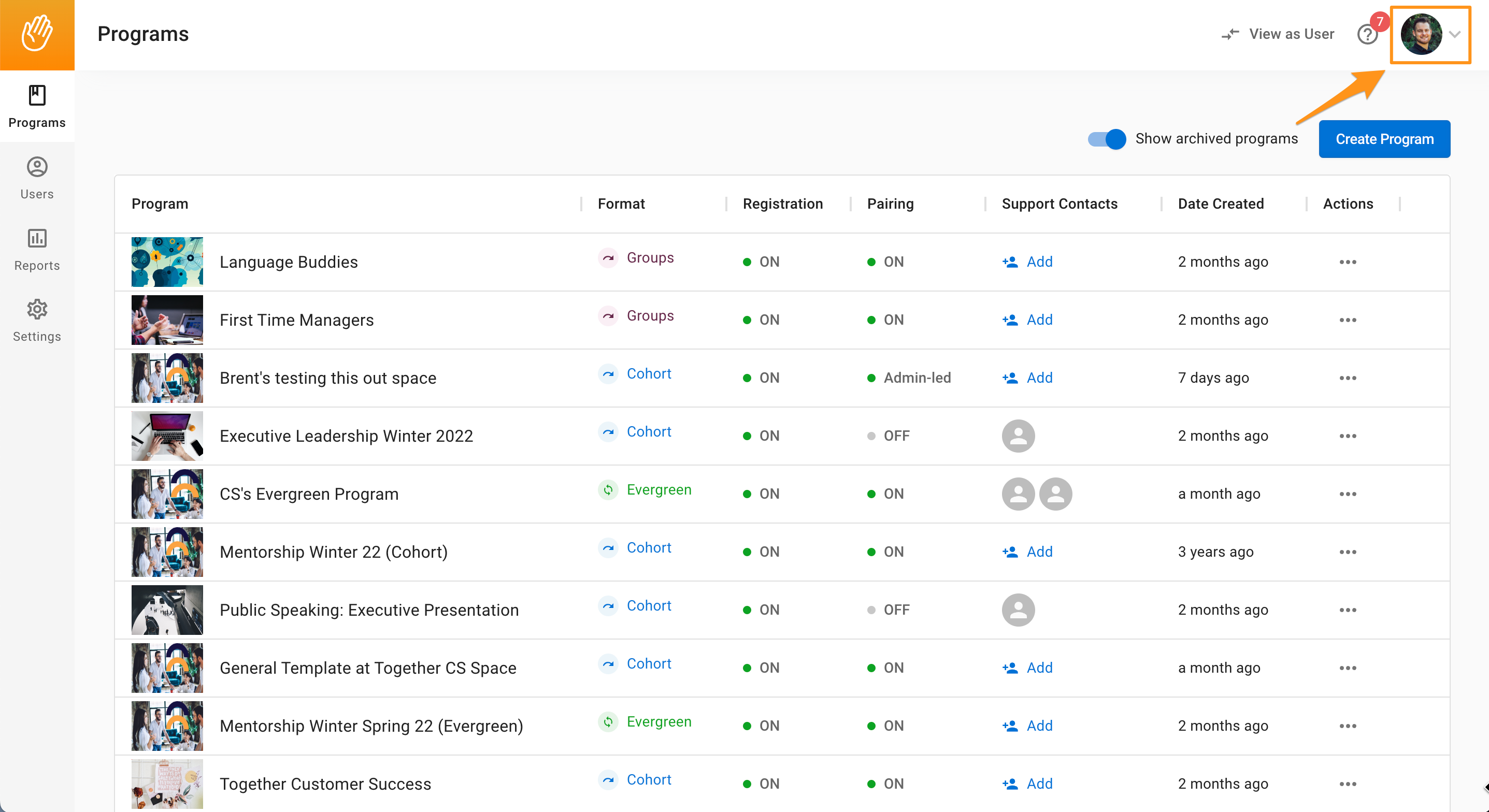The image size is (1489, 812).
Task: Click the View as User swap icon
Action: 1230,34
